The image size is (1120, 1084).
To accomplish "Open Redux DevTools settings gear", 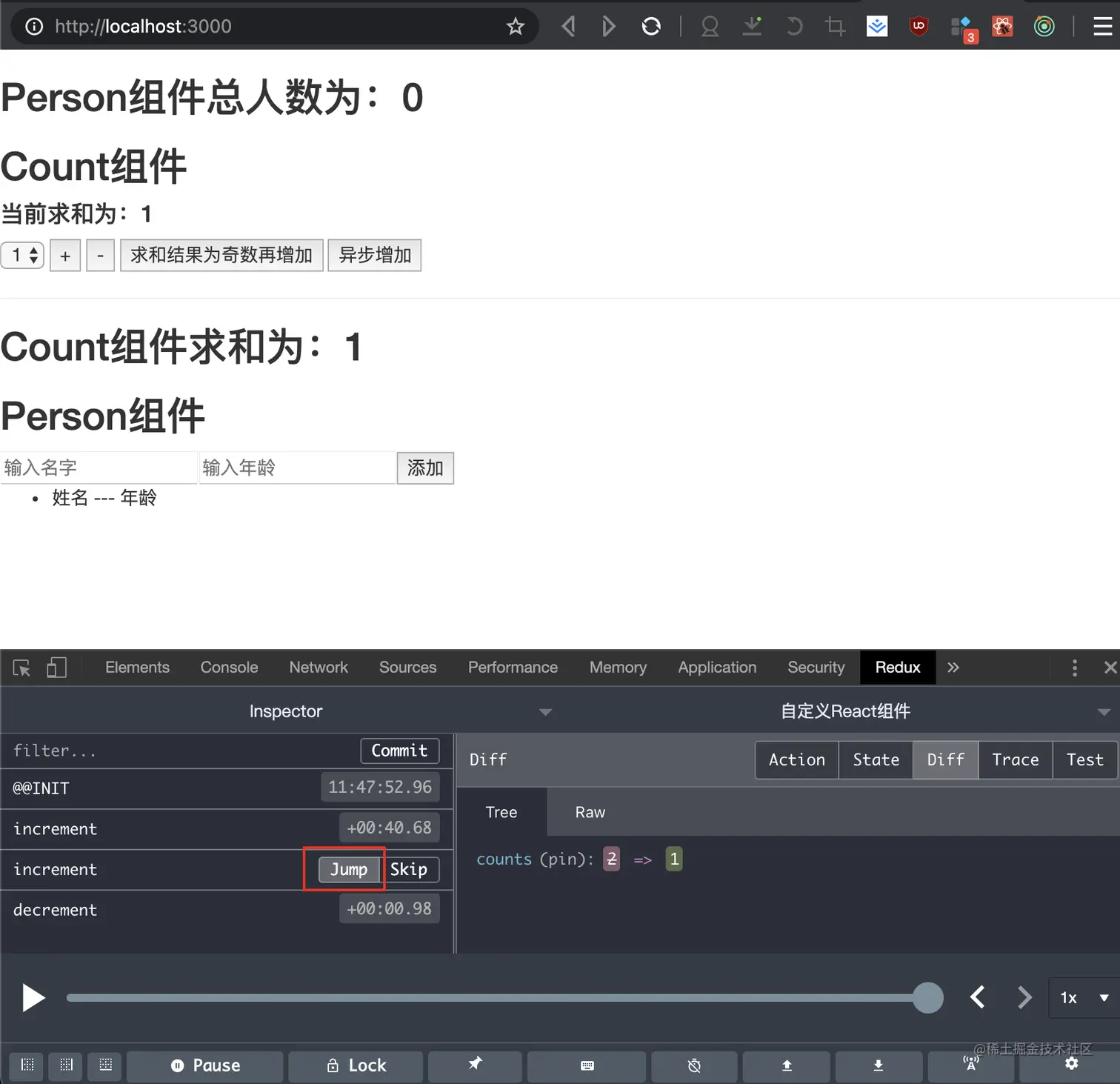I will tap(1071, 1064).
